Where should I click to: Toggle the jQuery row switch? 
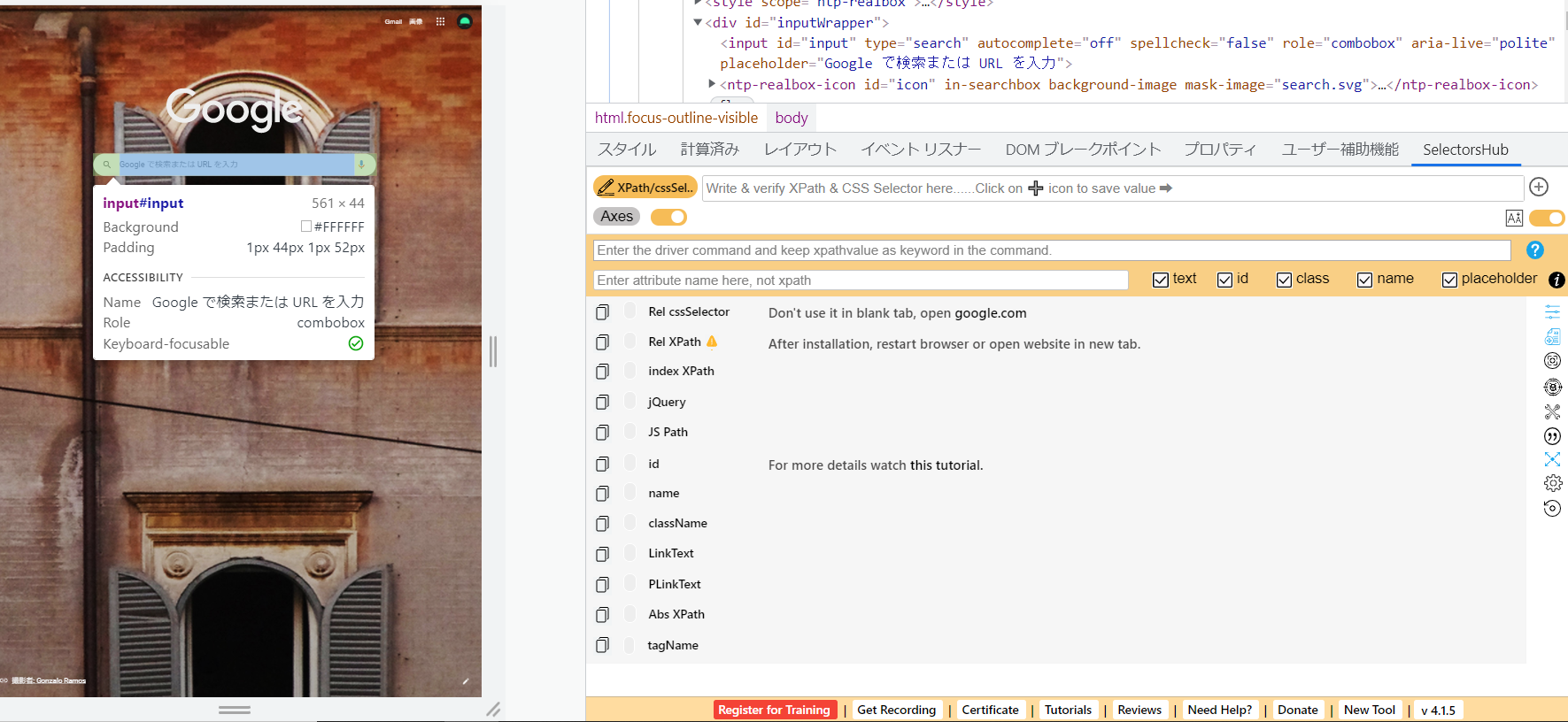tap(630, 402)
